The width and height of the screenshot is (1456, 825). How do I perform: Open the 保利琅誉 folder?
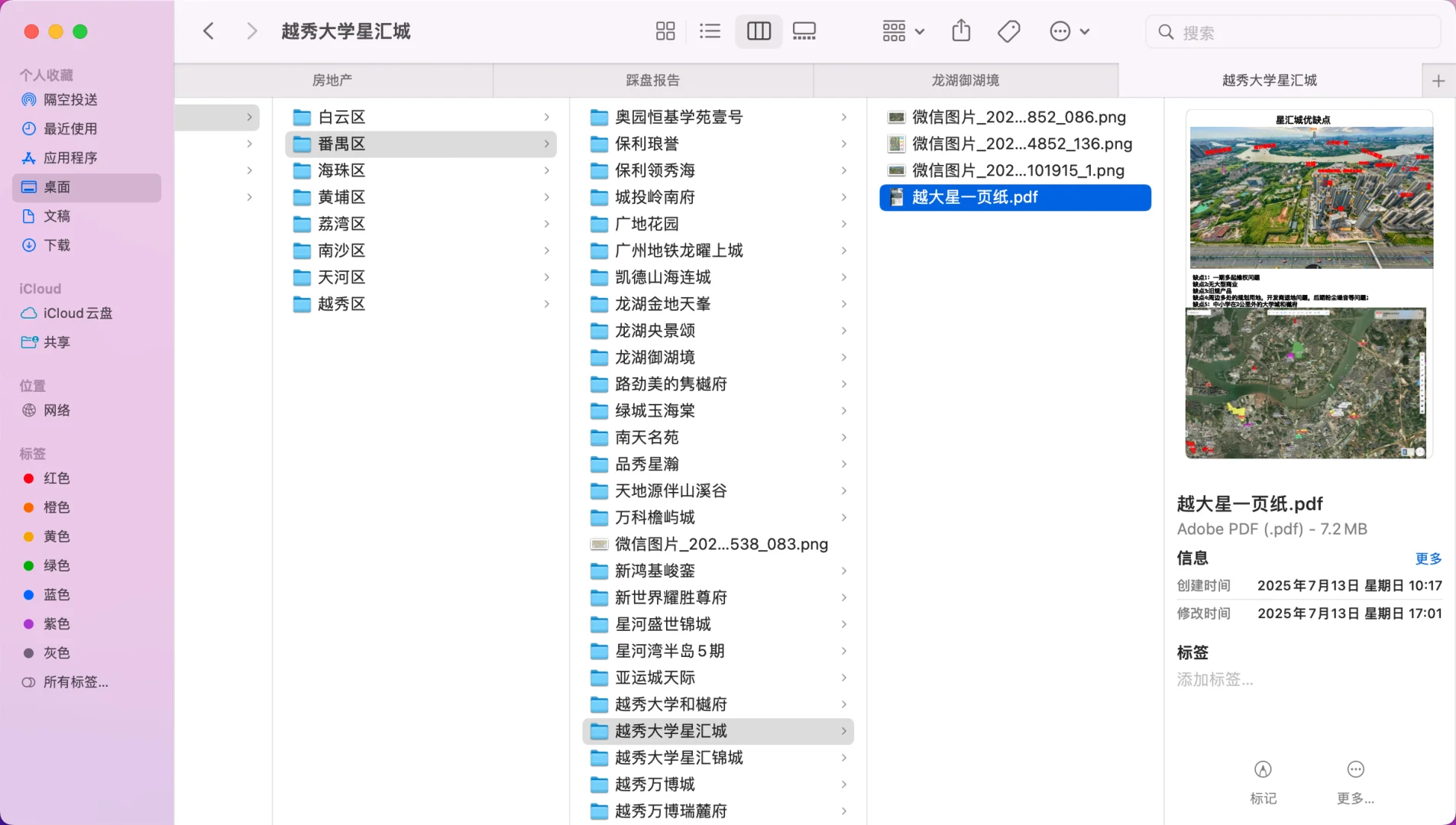click(x=718, y=144)
